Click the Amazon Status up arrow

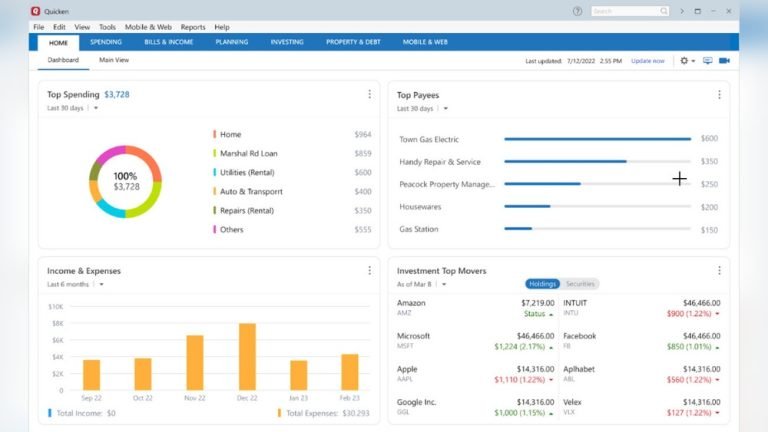(551, 314)
